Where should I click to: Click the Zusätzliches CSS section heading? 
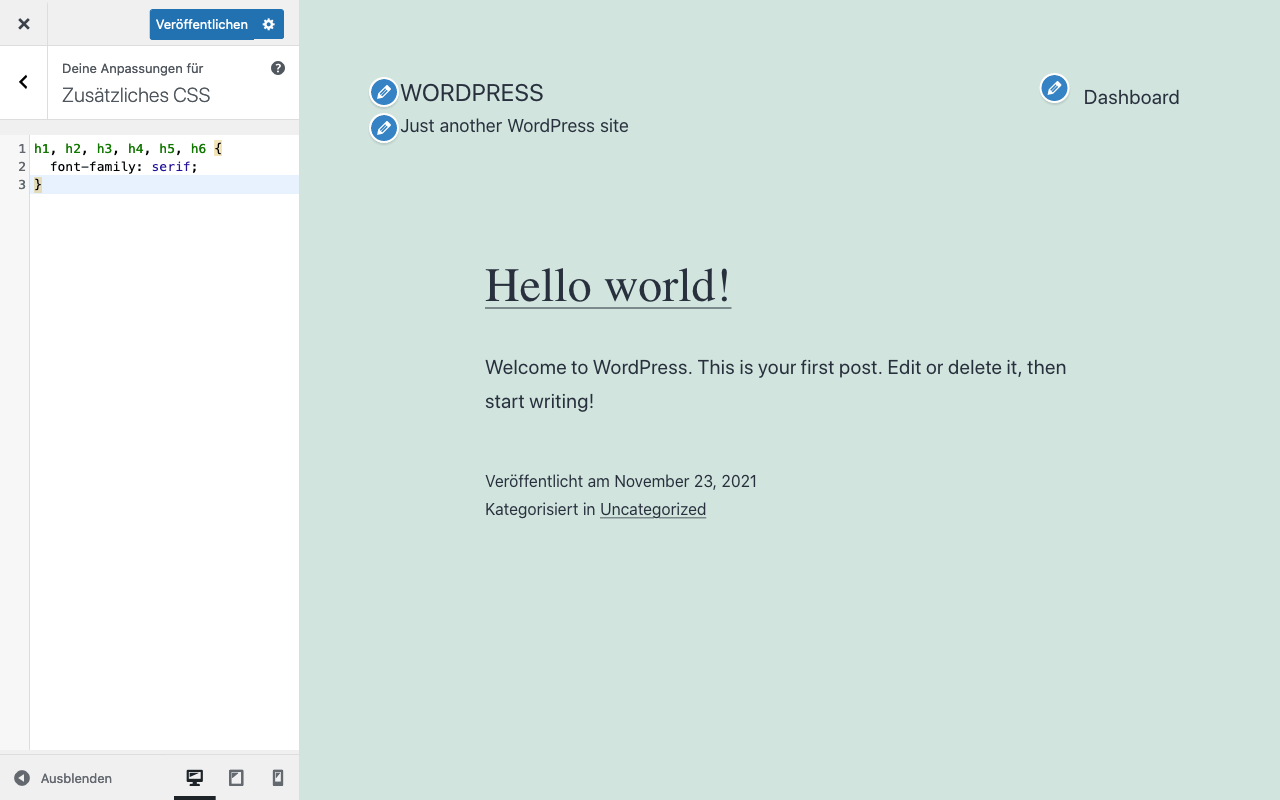point(136,96)
